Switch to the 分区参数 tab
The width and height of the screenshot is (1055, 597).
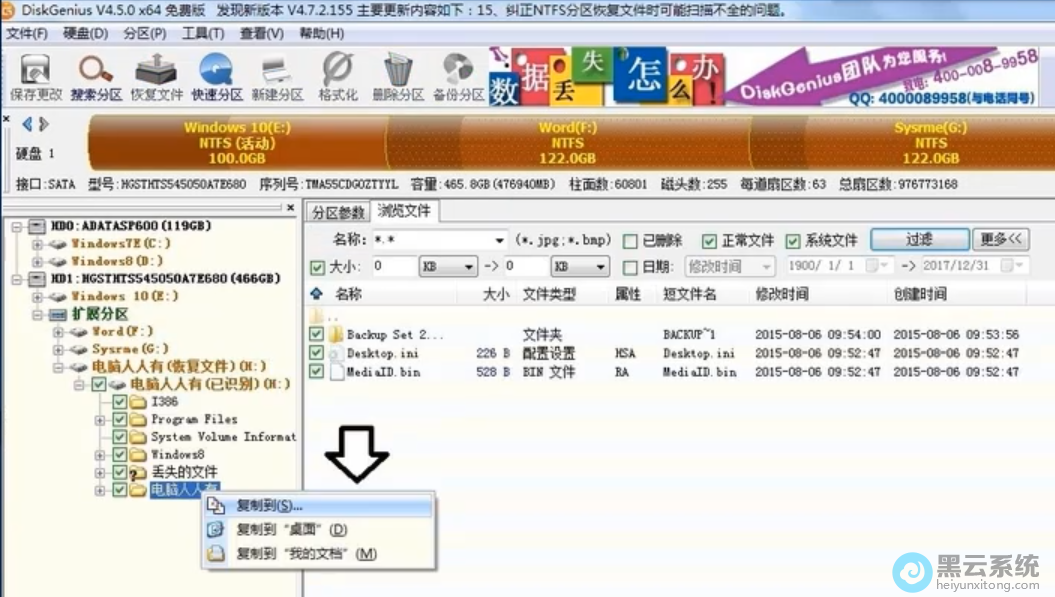point(337,212)
